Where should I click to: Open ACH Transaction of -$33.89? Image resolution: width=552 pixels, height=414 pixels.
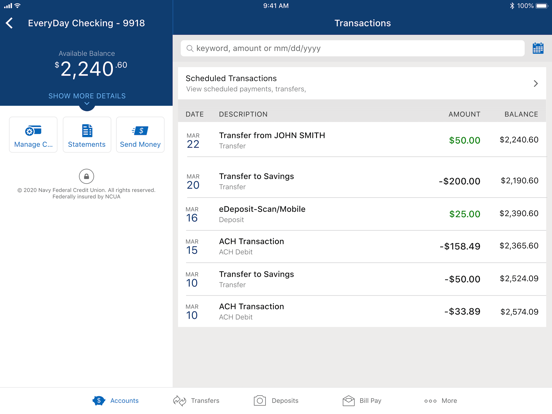point(362,312)
